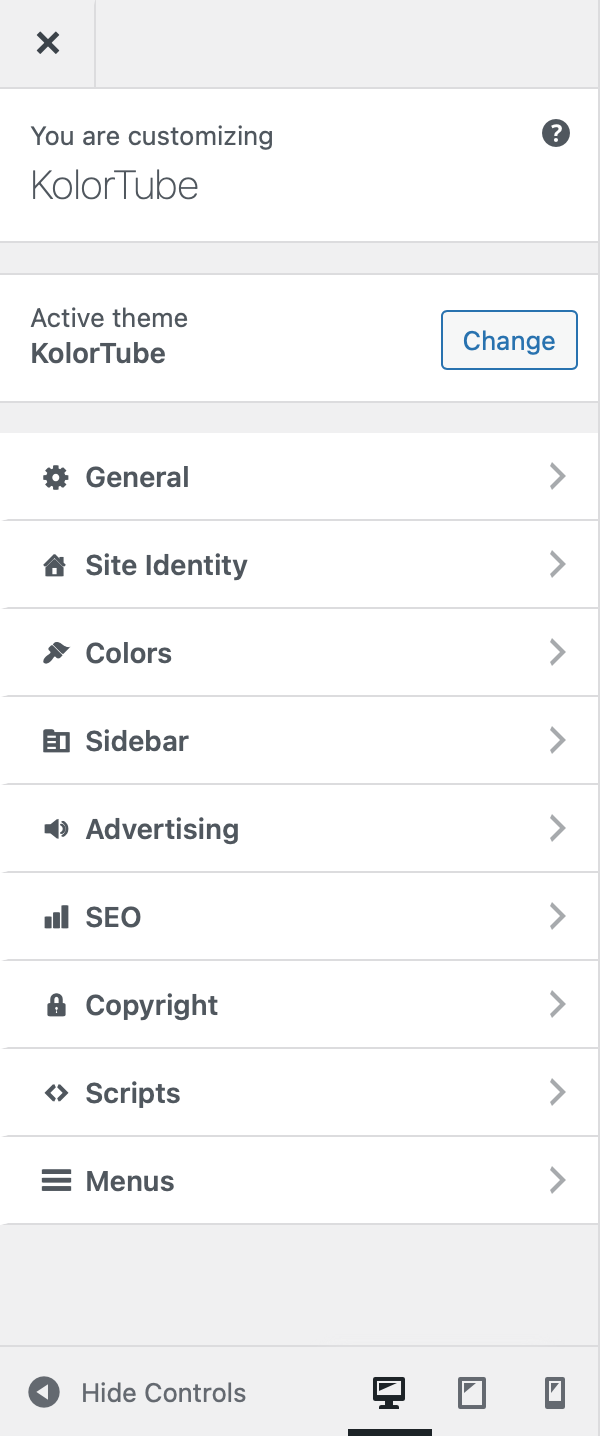Switch to mobile preview mode
600x1436 pixels.
click(x=554, y=1392)
